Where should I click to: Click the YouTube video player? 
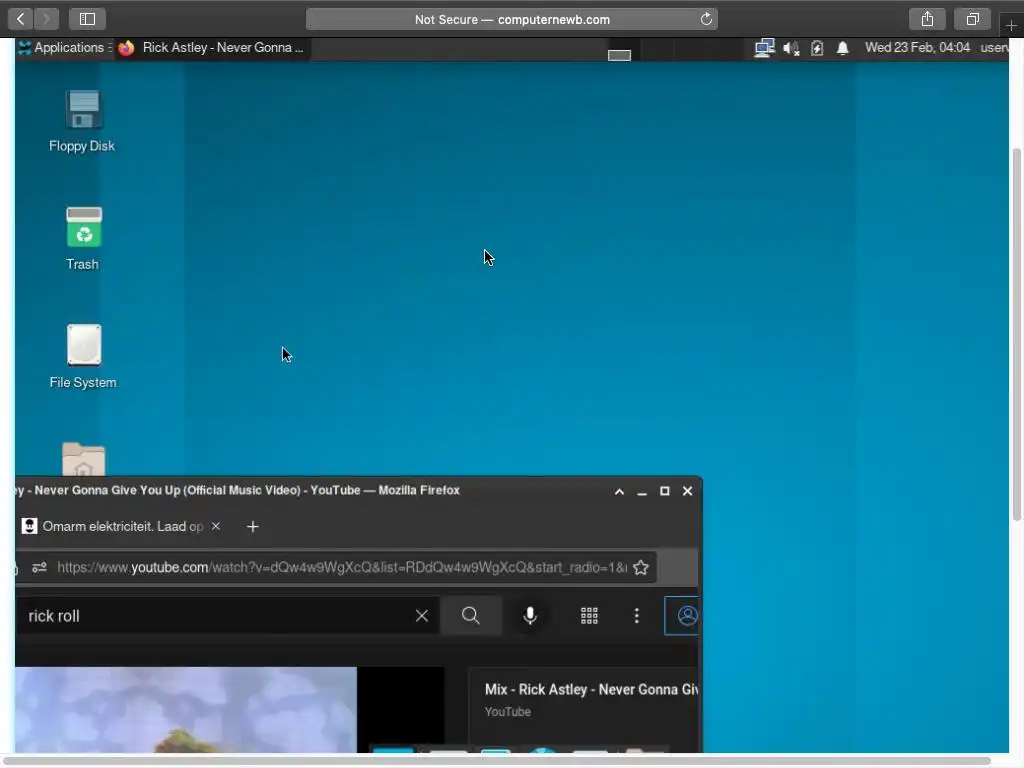[x=230, y=710]
